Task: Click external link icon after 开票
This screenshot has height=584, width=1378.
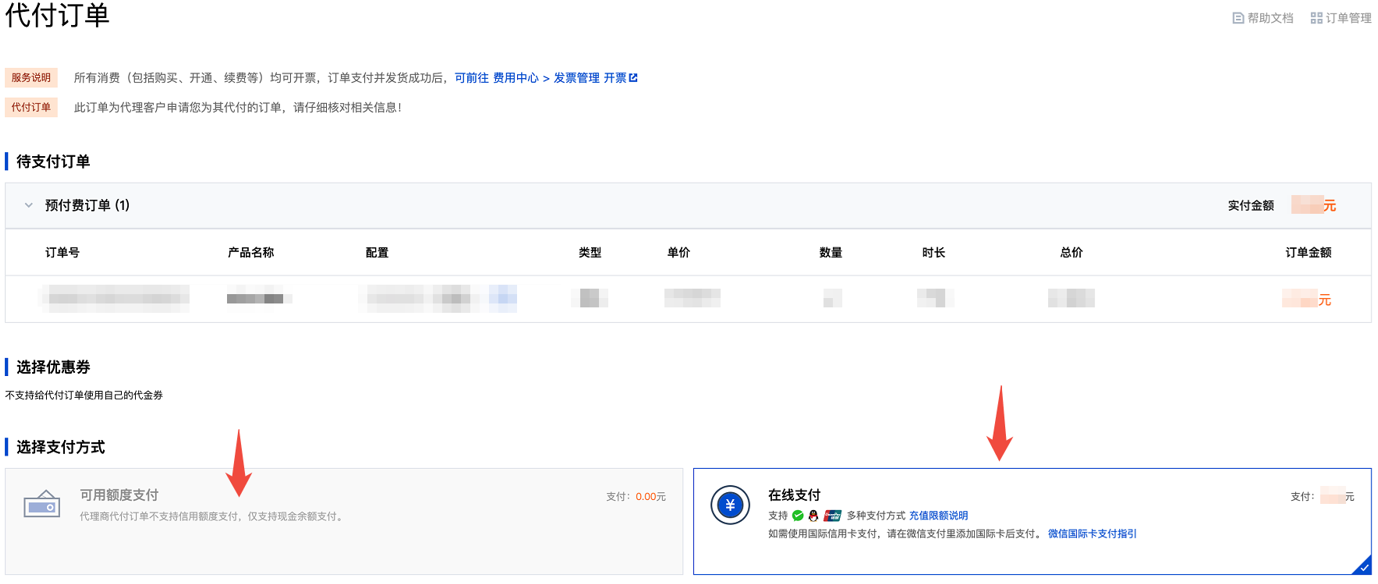Action: (x=633, y=78)
